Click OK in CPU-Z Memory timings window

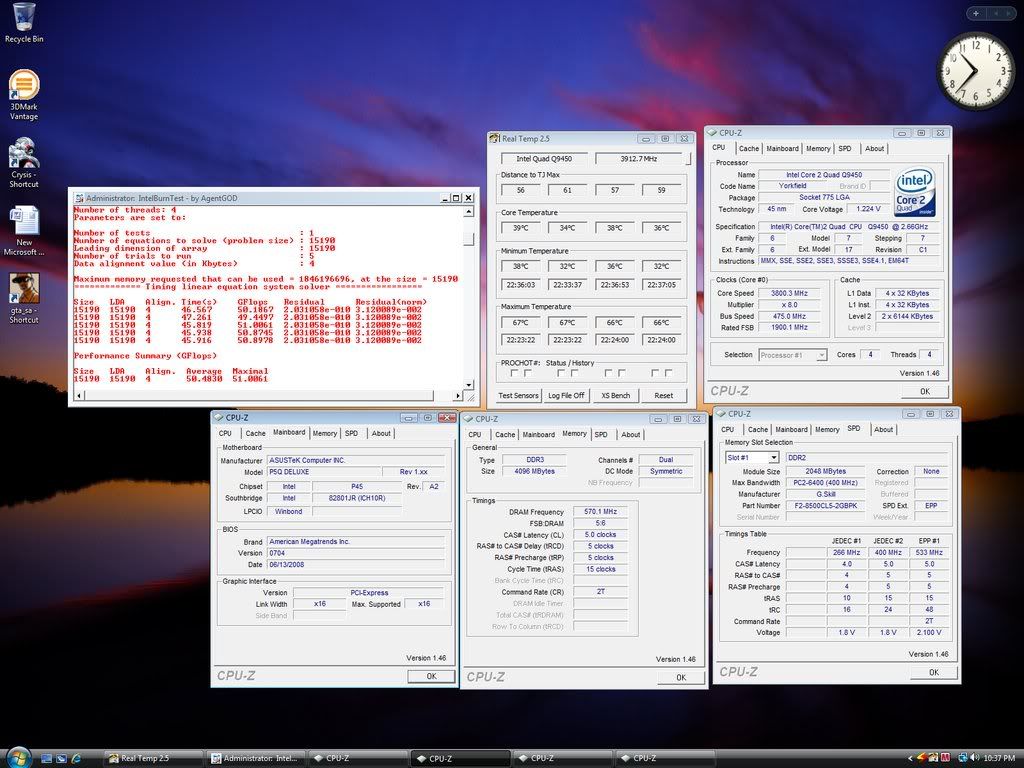681,678
